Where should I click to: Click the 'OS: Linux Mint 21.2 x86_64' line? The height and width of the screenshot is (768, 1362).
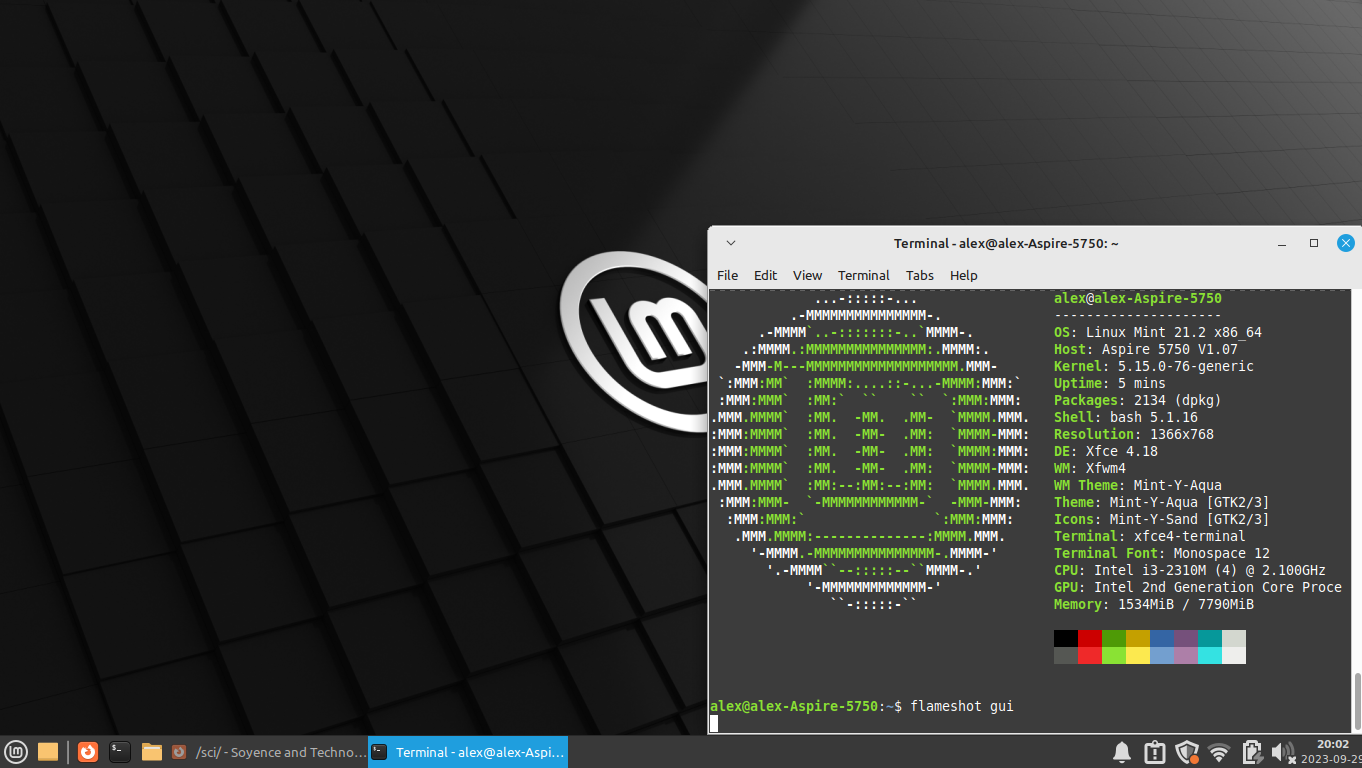(1158, 332)
